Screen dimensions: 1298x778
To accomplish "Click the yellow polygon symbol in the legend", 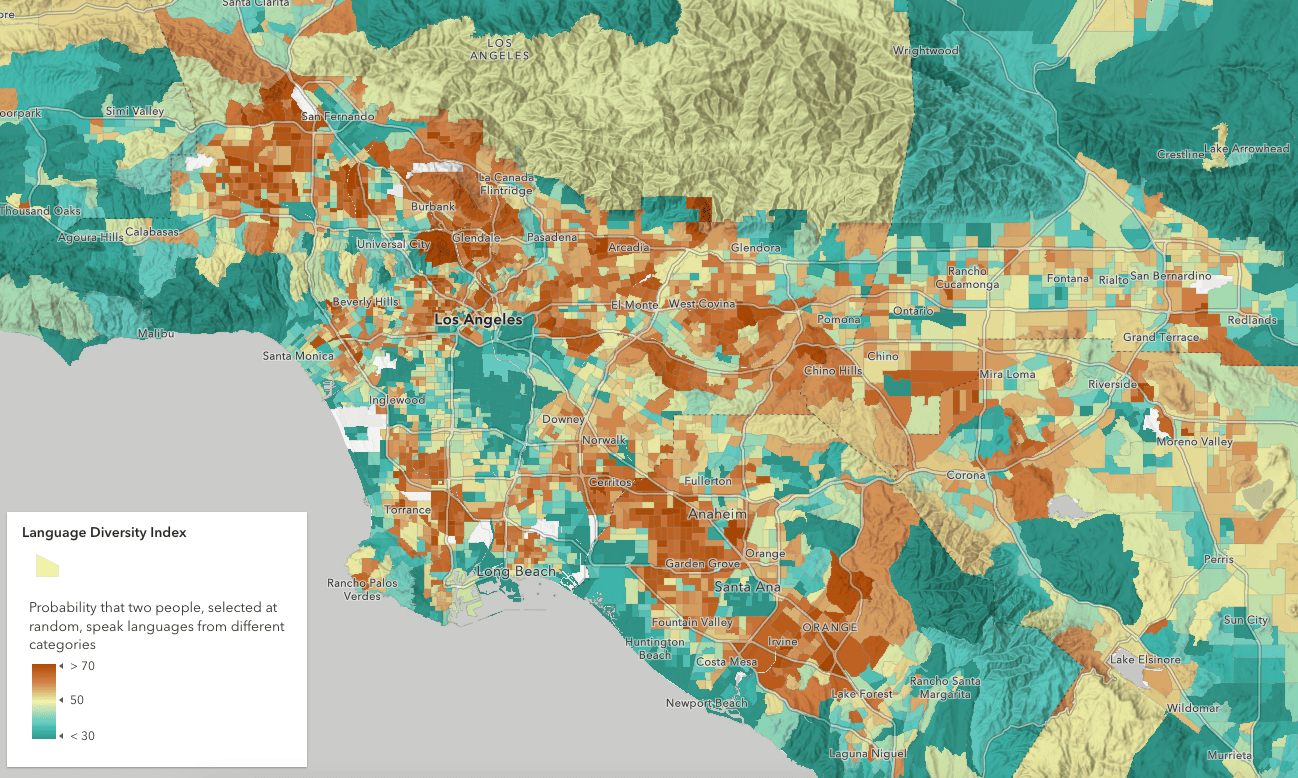I will 47,566.
